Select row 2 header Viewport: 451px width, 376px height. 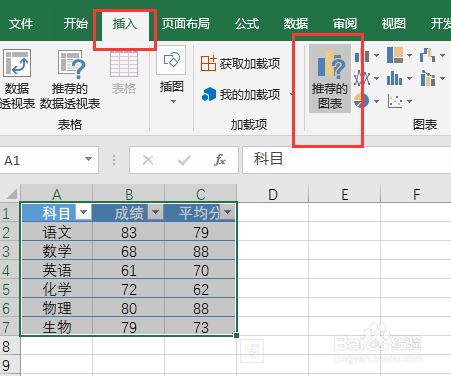[x=10, y=232]
